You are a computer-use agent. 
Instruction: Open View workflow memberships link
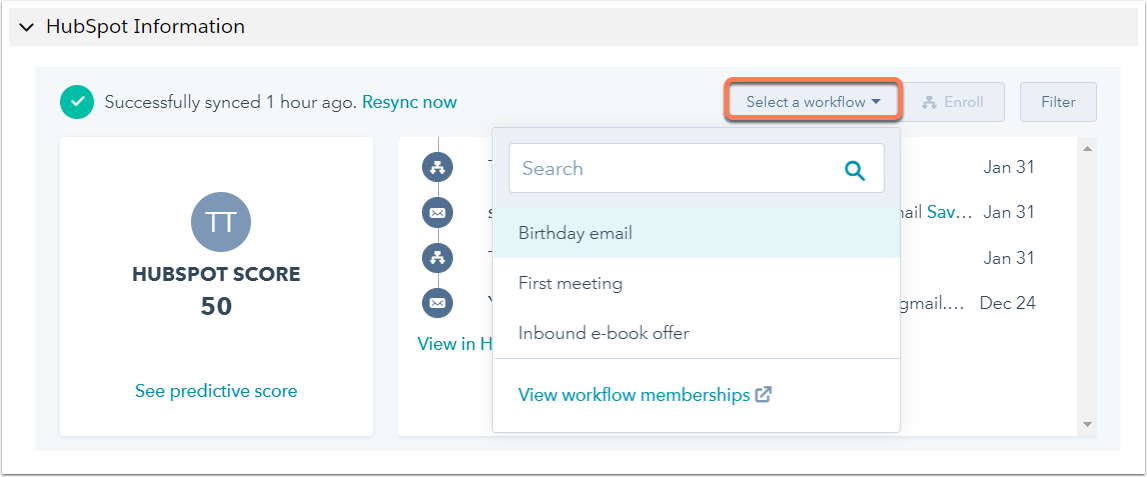[x=634, y=395]
